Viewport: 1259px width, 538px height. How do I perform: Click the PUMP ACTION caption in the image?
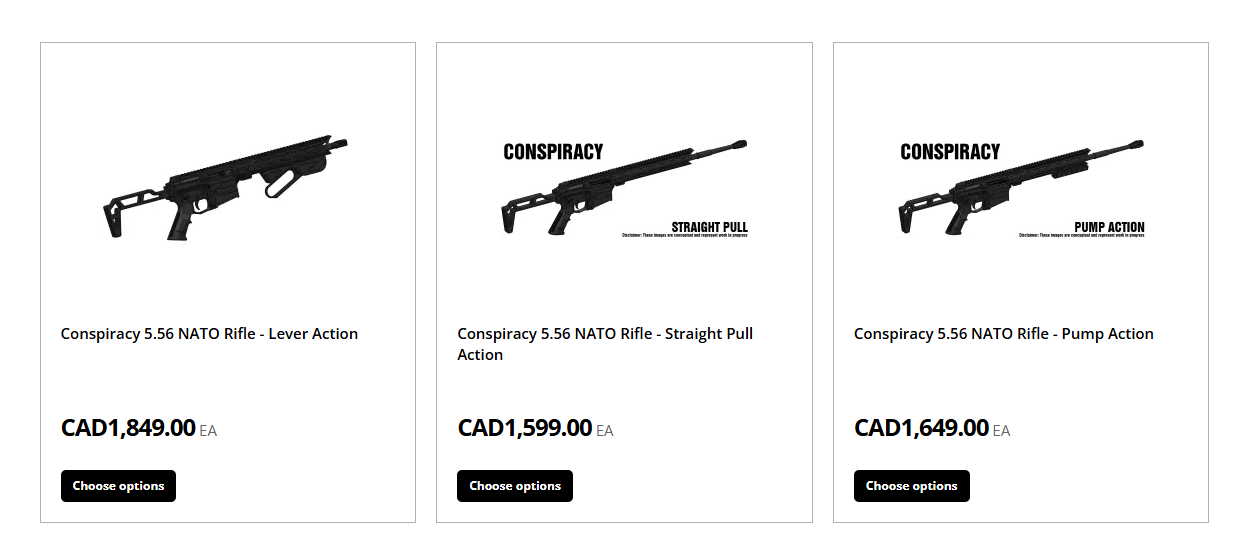1110,227
